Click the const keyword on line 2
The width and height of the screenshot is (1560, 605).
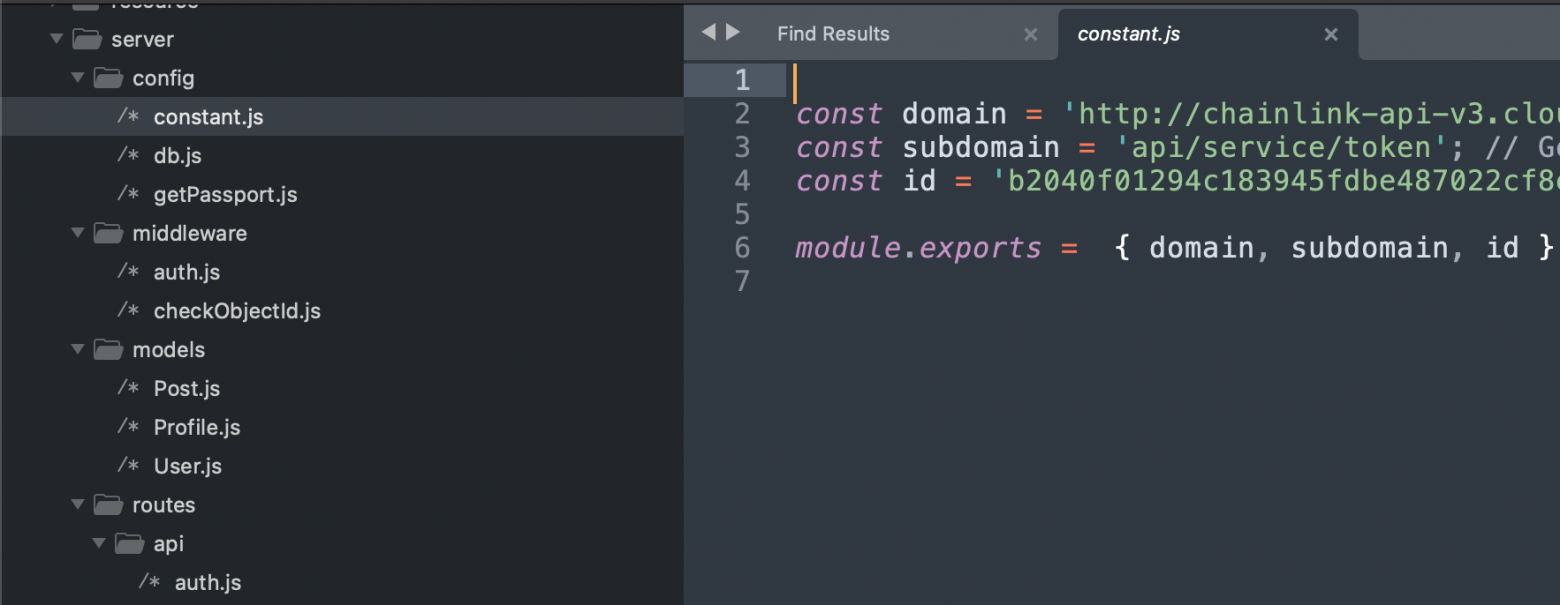pyautogui.click(x=839, y=114)
